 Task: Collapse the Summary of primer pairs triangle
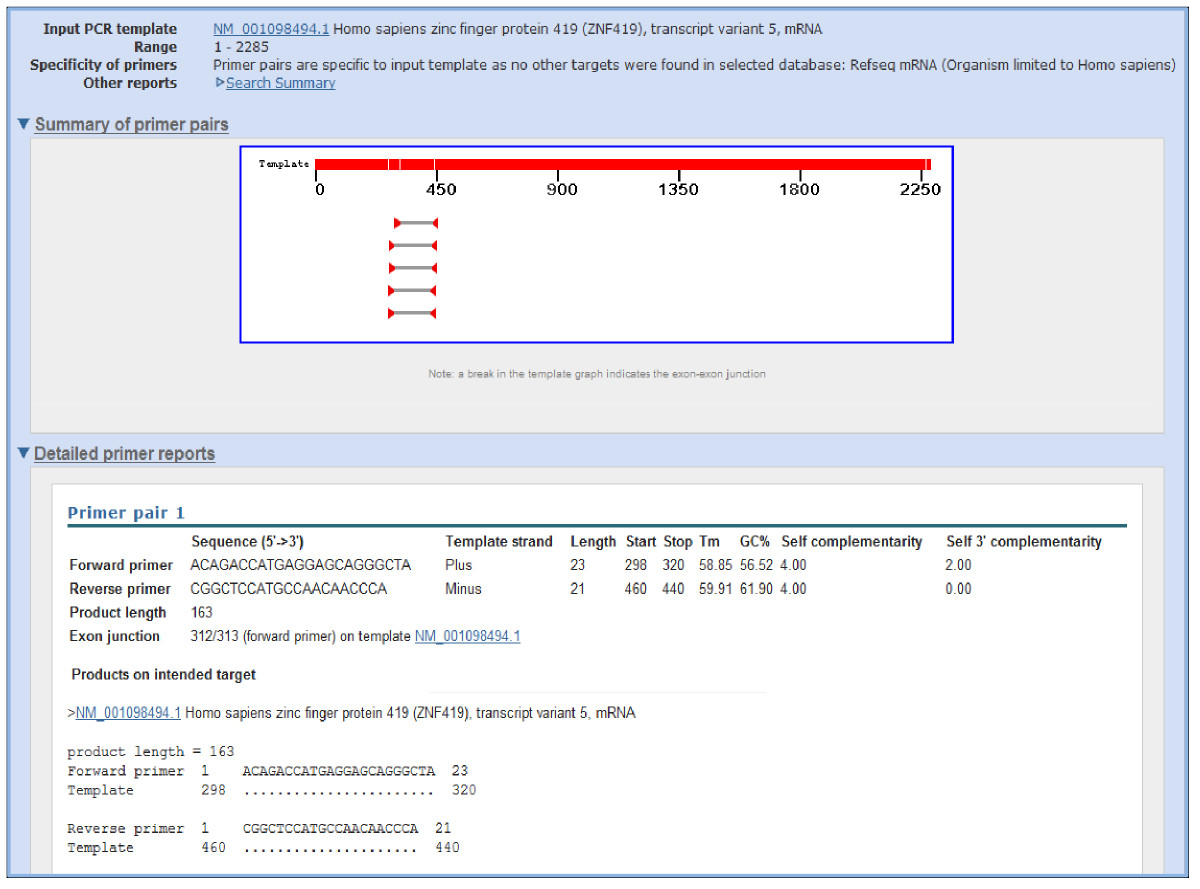pyautogui.click(x=24, y=125)
